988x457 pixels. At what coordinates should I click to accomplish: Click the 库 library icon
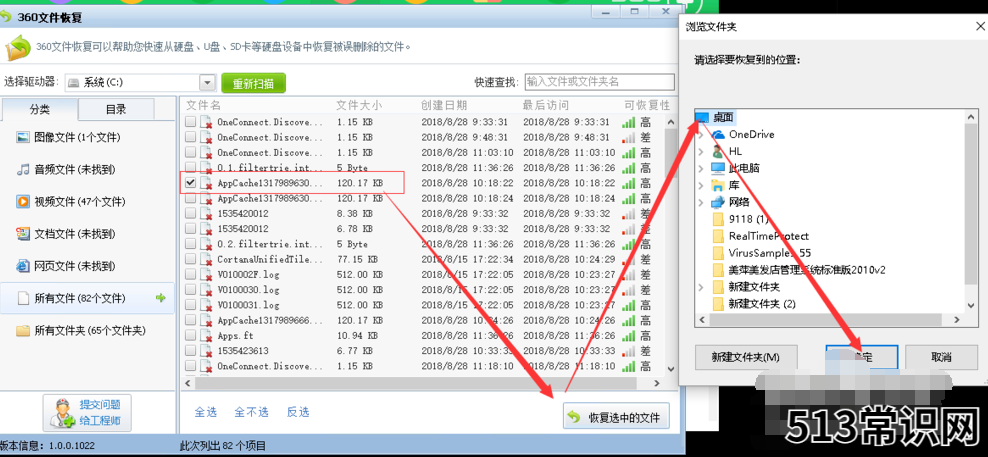[718, 185]
